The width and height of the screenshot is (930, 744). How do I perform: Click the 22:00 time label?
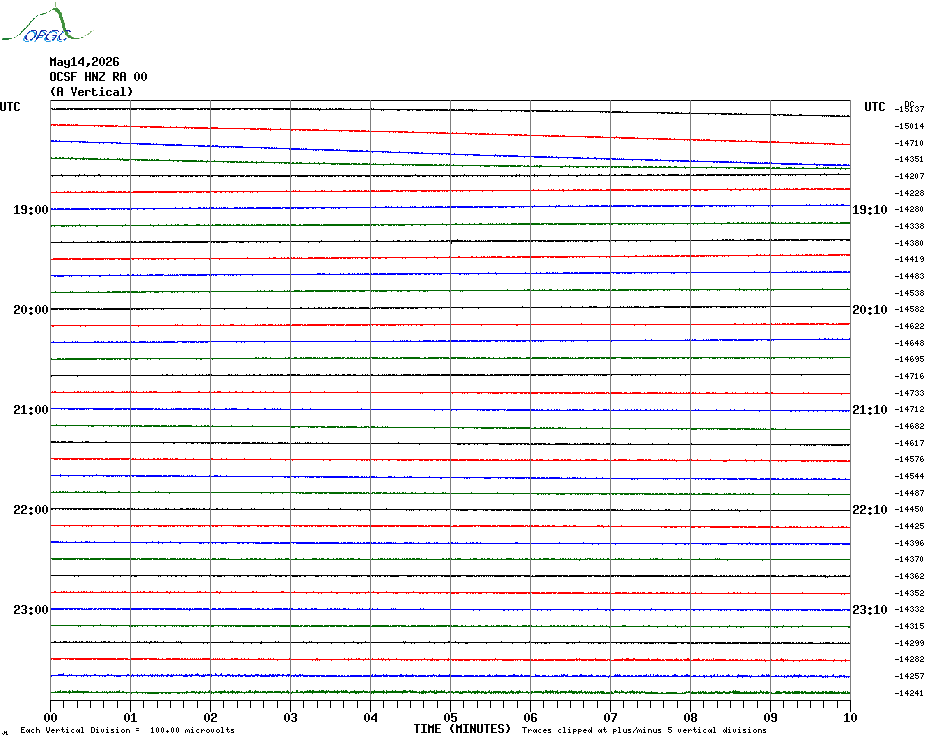[31, 510]
